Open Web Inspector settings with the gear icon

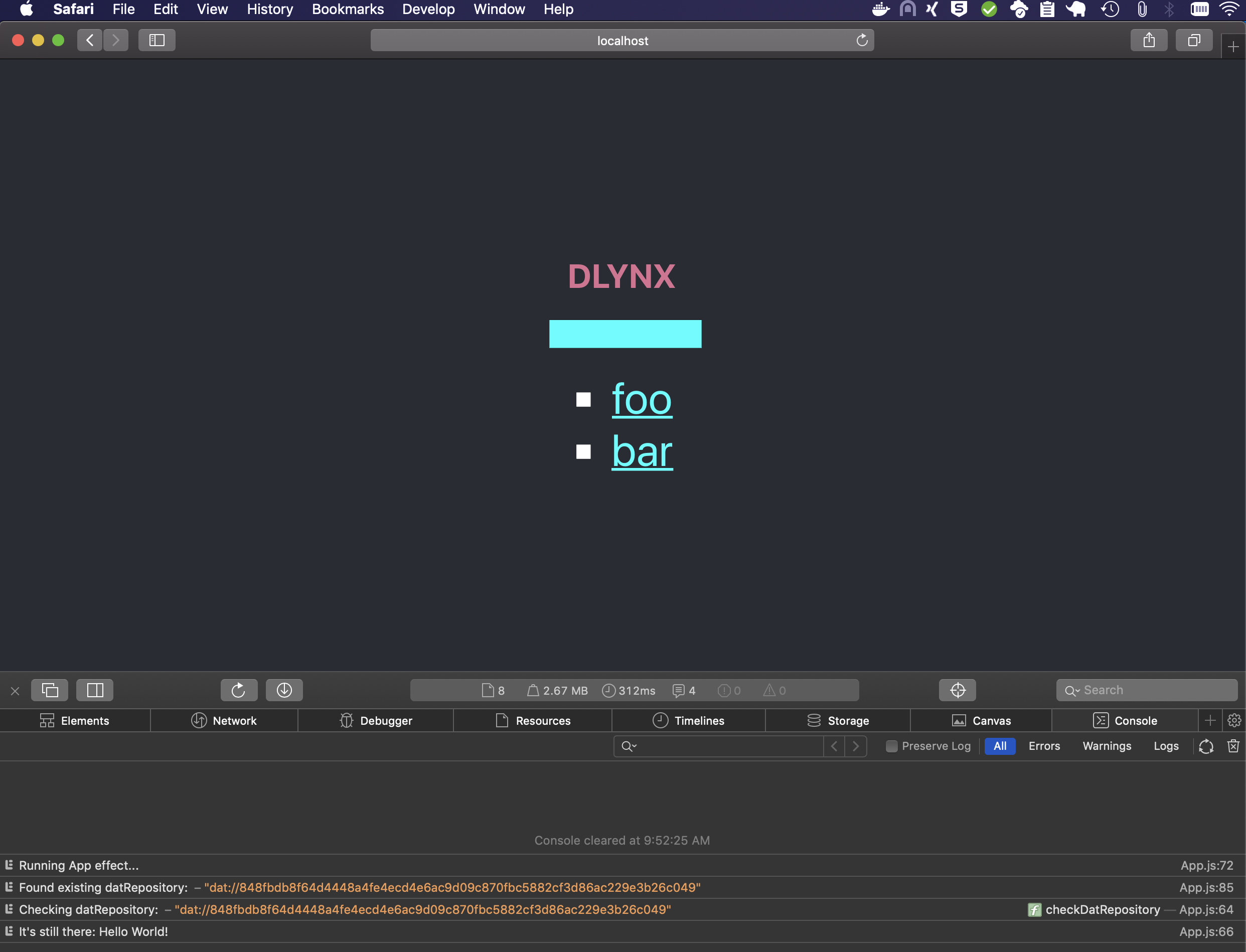pyautogui.click(x=1234, y=720)
